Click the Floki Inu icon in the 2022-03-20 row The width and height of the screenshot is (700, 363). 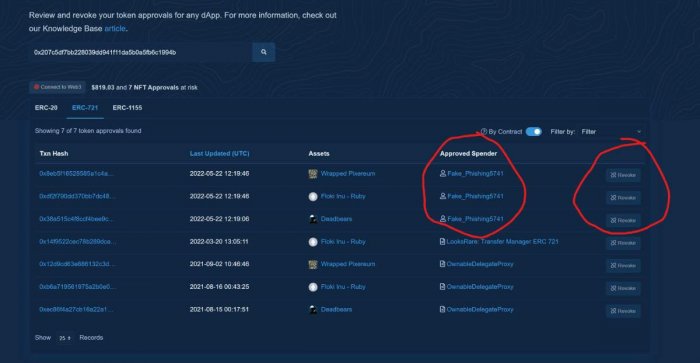coord(313,242)
